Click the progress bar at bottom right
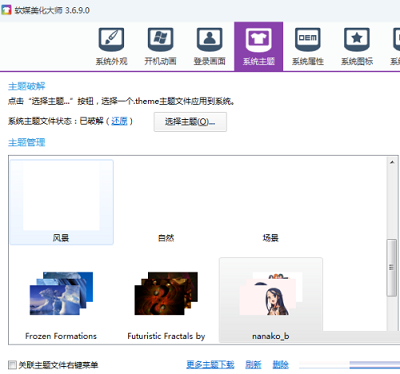The image size is (400, 374). (x=349, y=365)
